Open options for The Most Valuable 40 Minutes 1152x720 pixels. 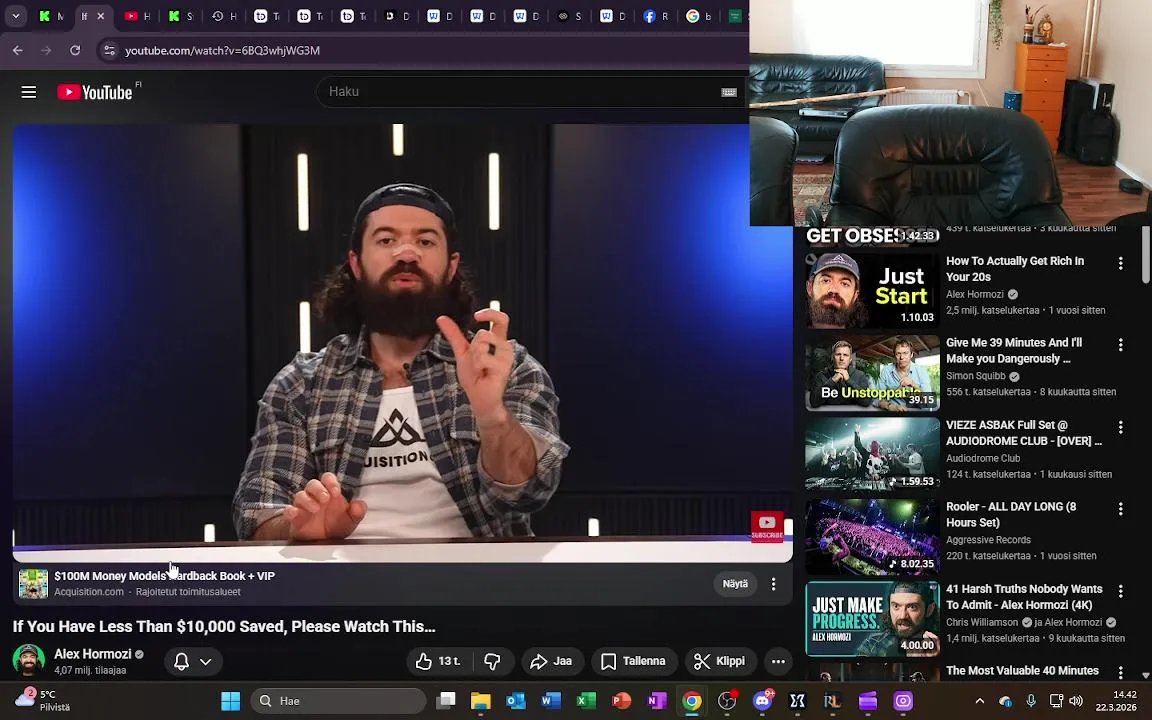tap(1120, 672)
